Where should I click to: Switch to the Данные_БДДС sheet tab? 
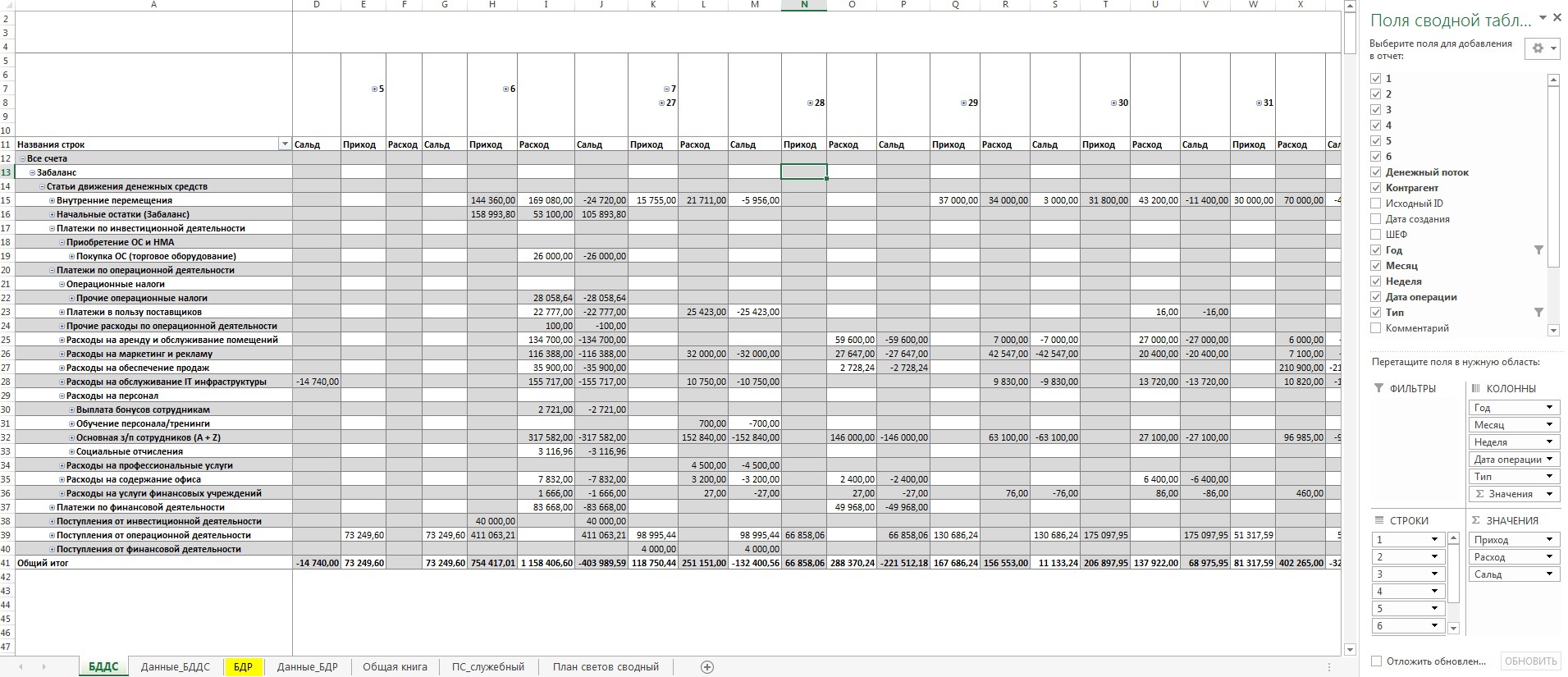pos(175,667)
